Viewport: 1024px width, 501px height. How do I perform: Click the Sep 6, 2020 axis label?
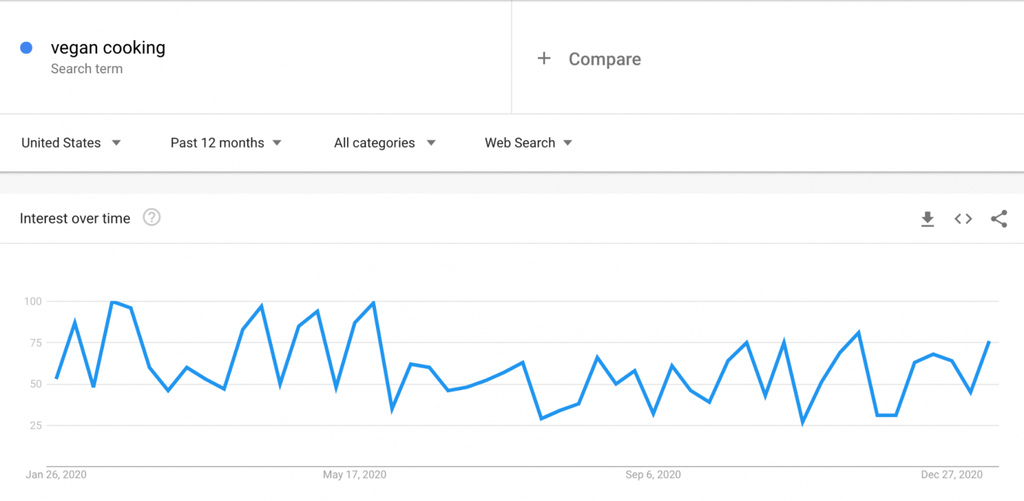(653, 475)
